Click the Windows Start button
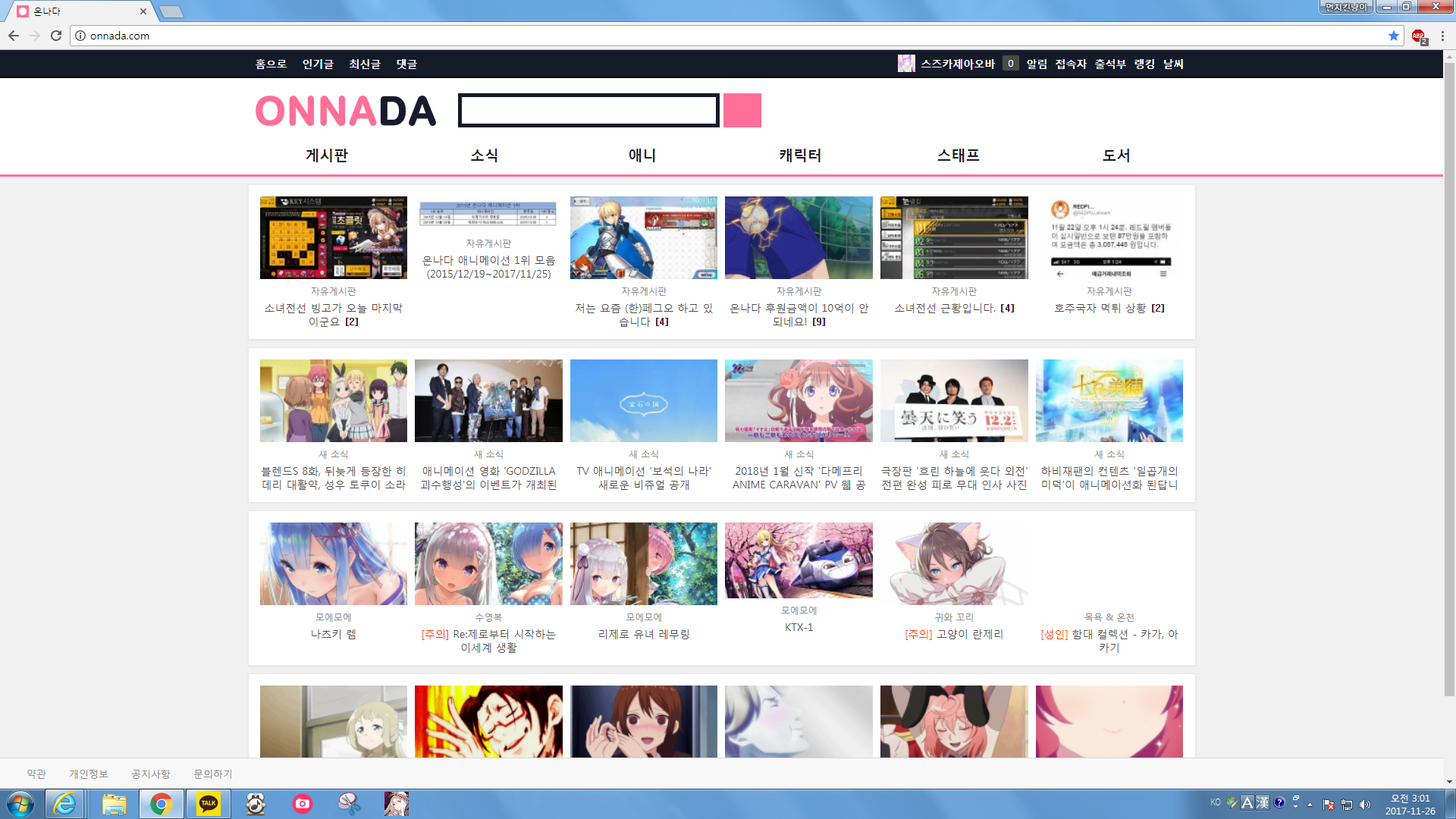Screen dimensions: 1456x819 [20, 804]
